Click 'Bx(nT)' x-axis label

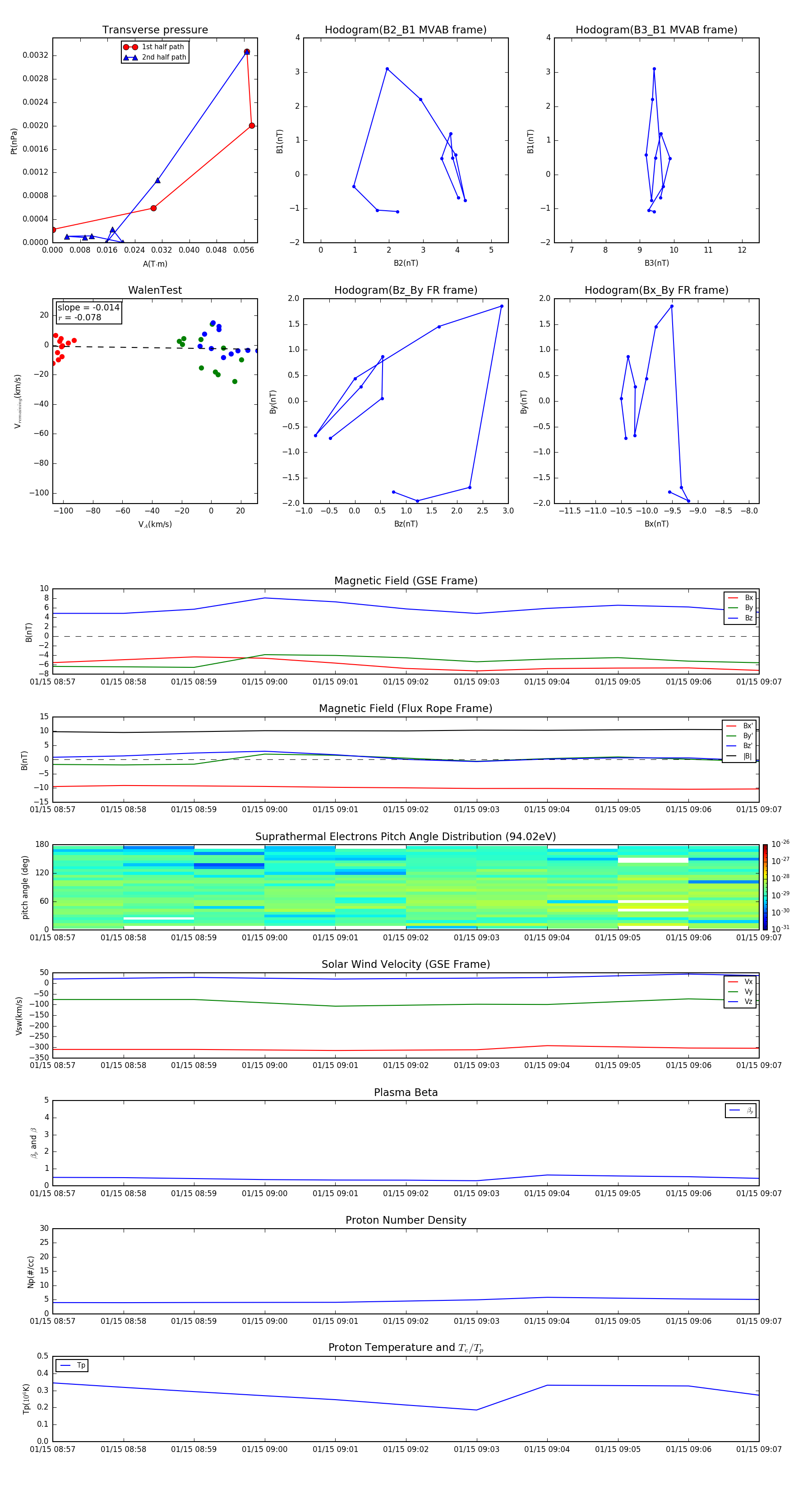point(656,524)
